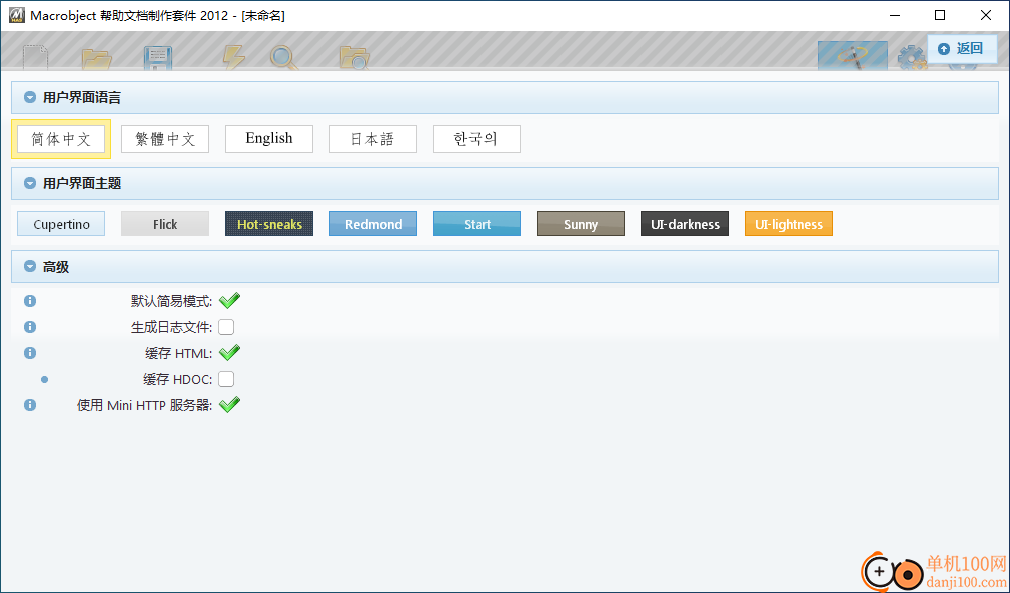Image resolution: width=1010 pixels, height=593 pixels.
Task: Close the Macrobject window
Action: click(x=986, y=15)
